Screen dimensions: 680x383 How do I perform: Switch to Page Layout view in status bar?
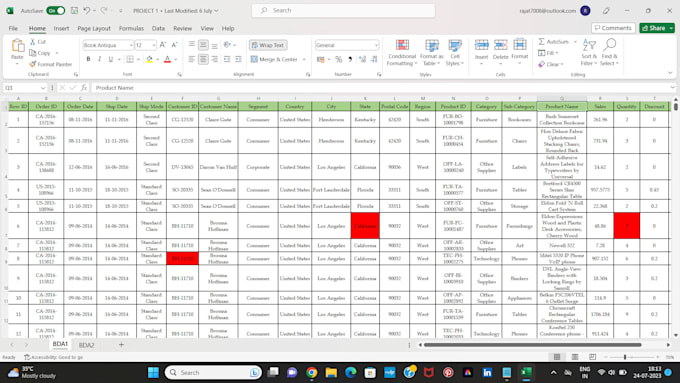tap(575, 357)
